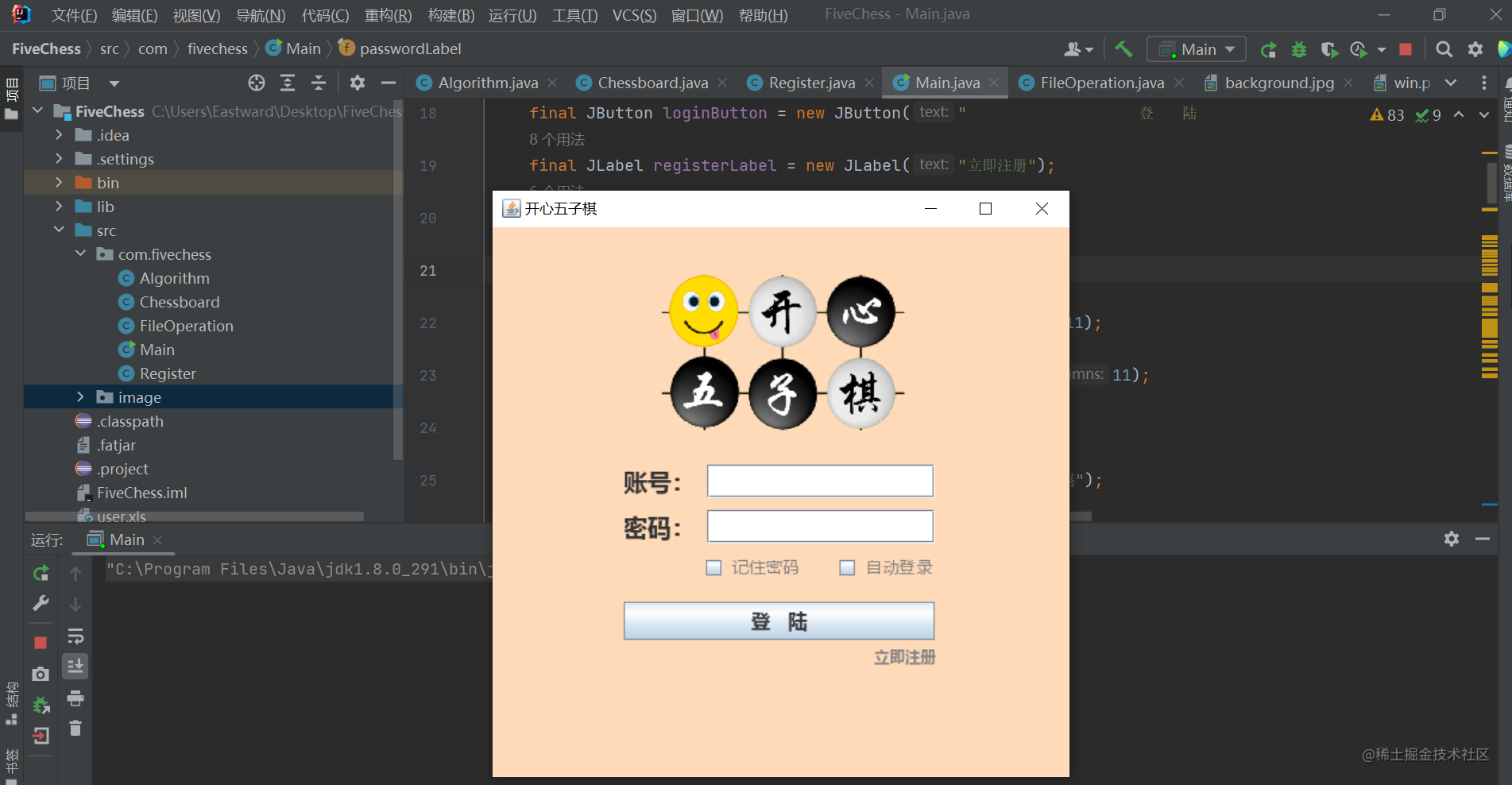This screenshot has width=1512, height=785.
Task: Check the 记住密码 checkbox
Action: (713, 567)
